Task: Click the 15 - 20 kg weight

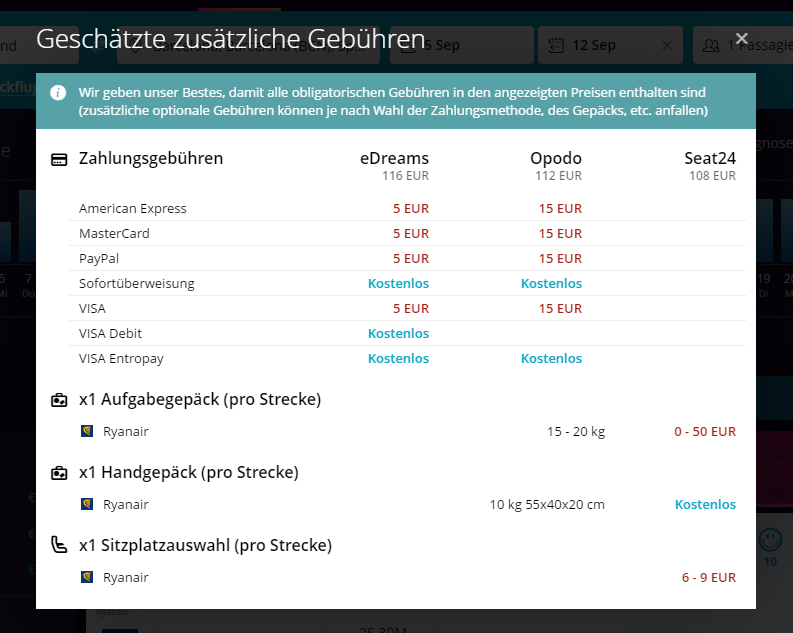Action: click(576, 431)
